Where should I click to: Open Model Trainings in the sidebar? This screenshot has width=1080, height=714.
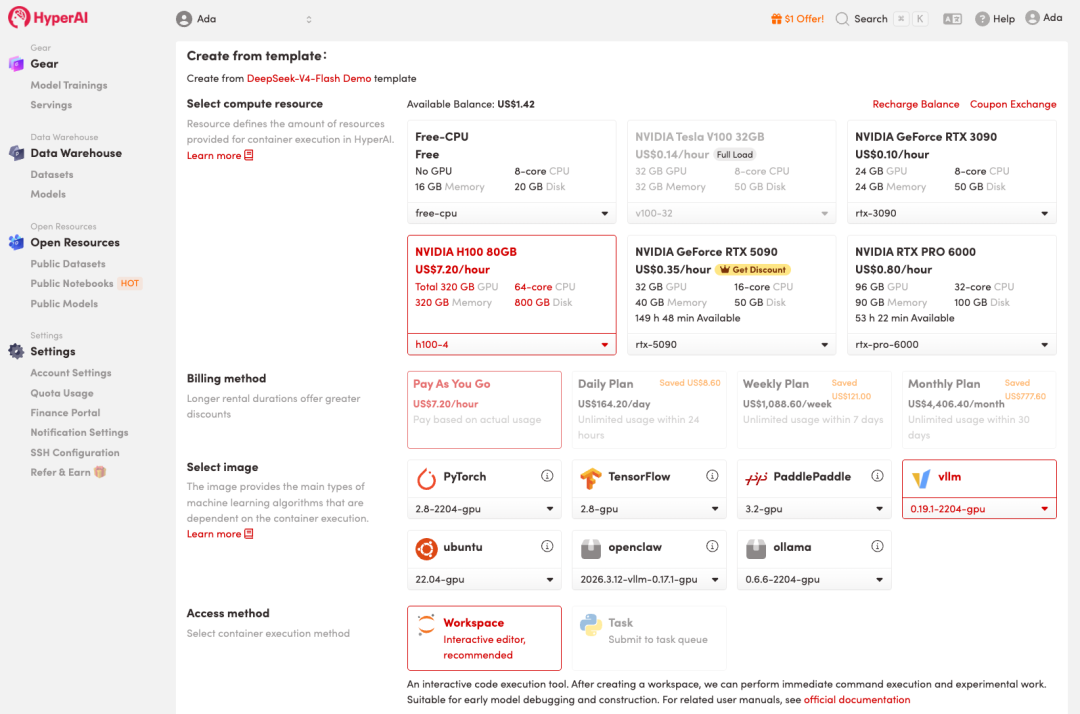(69, 85)
